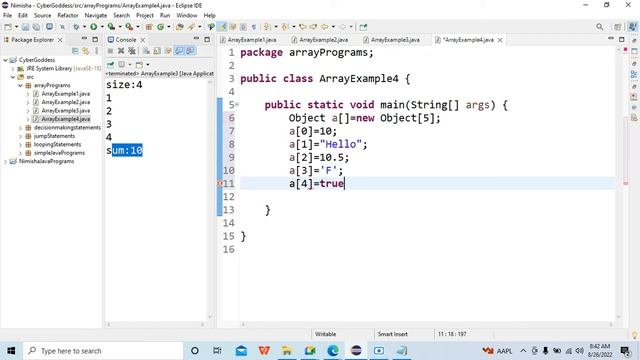Click the tip-of-the-day lightbulb in status bar
The width and height of the screenshot is (640, 360).
pyautogui.click(x=634, y=335)
